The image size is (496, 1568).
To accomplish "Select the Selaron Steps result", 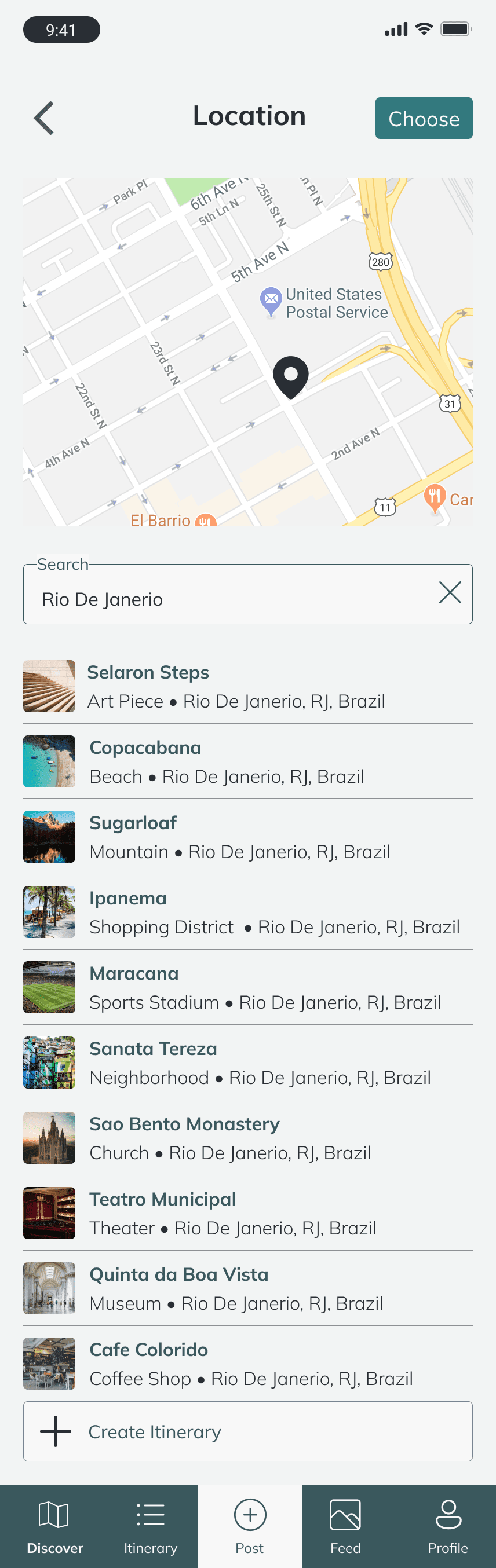I will 248,686.
